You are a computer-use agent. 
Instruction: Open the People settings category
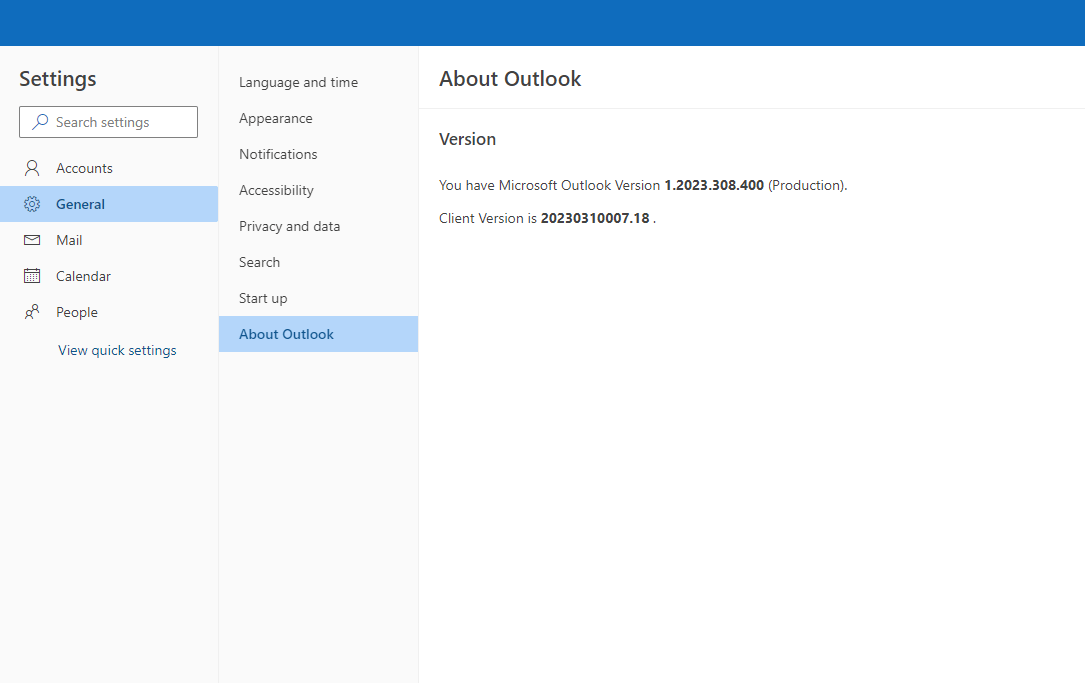(x=109, y=312)
